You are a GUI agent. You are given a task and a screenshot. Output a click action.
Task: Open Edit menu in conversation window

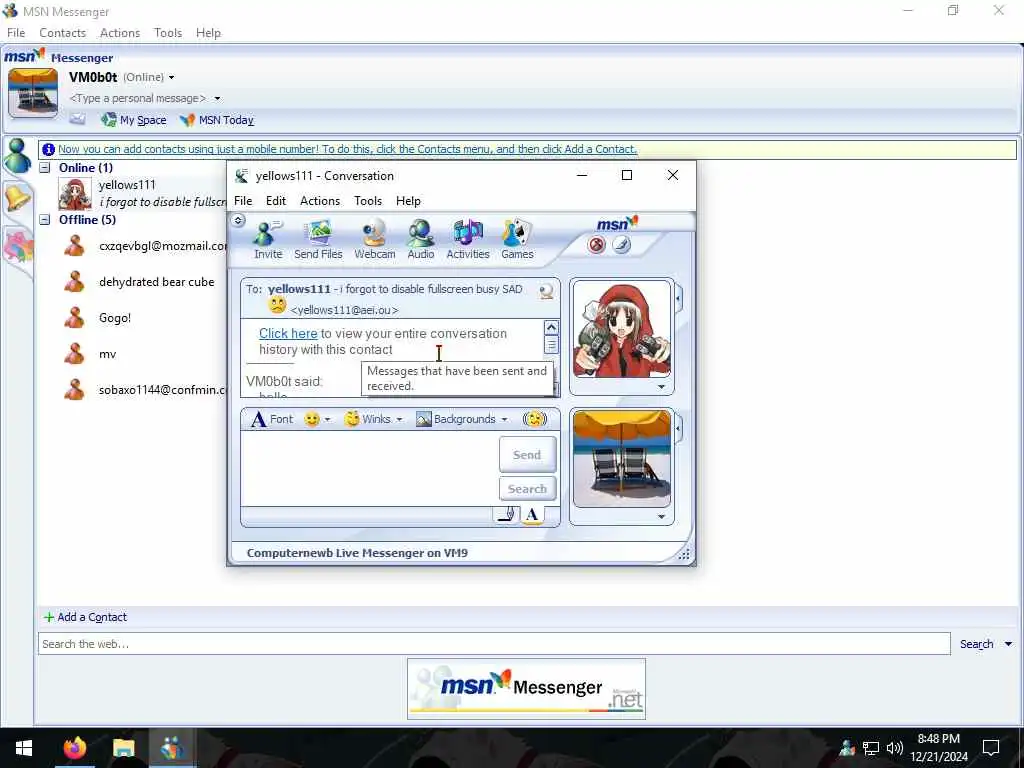pyautogui.click(x=276, y=201)
